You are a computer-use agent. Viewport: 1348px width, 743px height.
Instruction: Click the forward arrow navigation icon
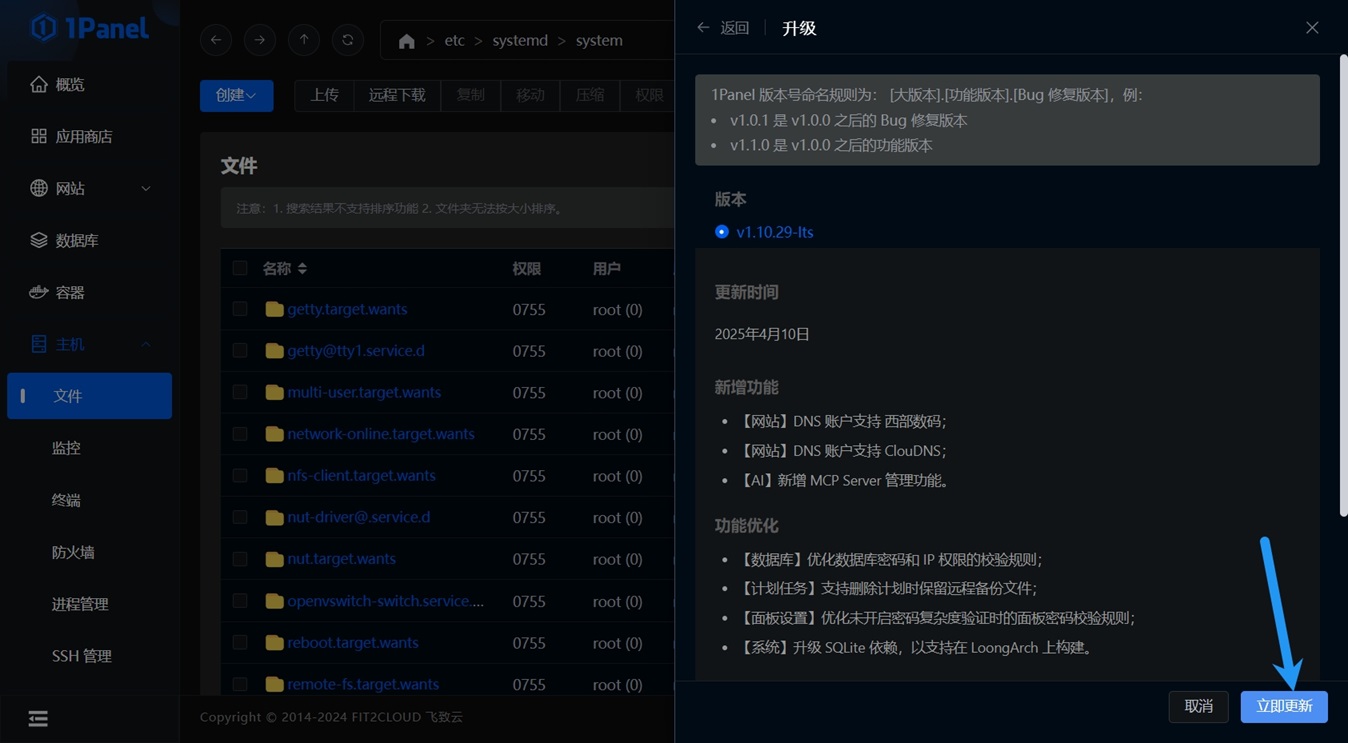click(x=260, y=40)
